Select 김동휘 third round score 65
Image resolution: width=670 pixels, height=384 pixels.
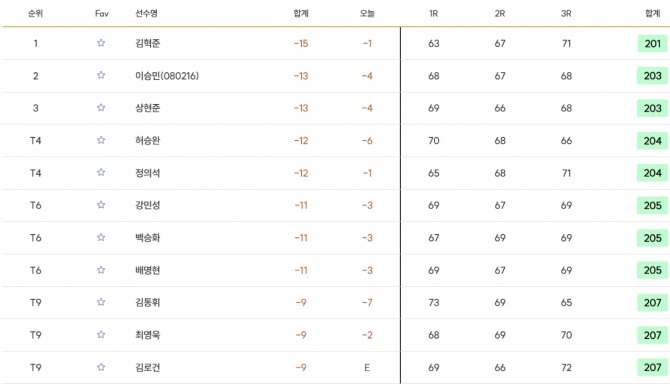pos(566,302)
